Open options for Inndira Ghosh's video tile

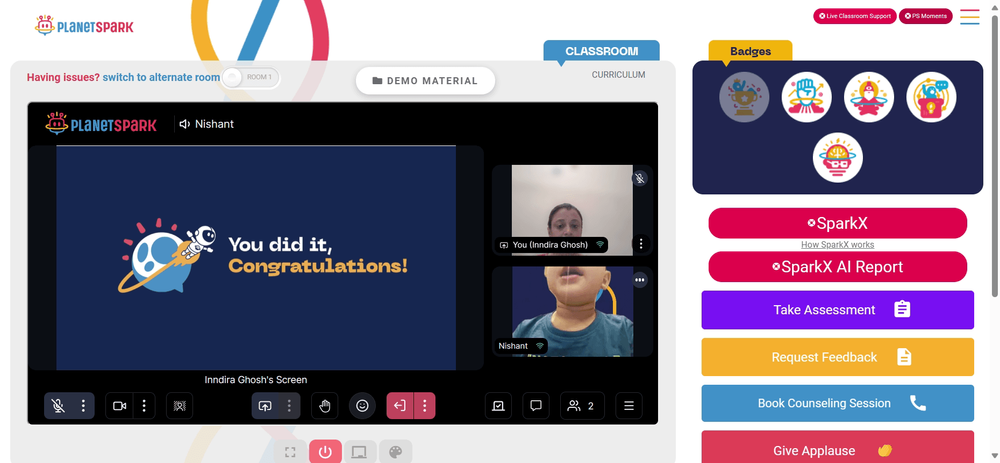(x=640, y=244)
